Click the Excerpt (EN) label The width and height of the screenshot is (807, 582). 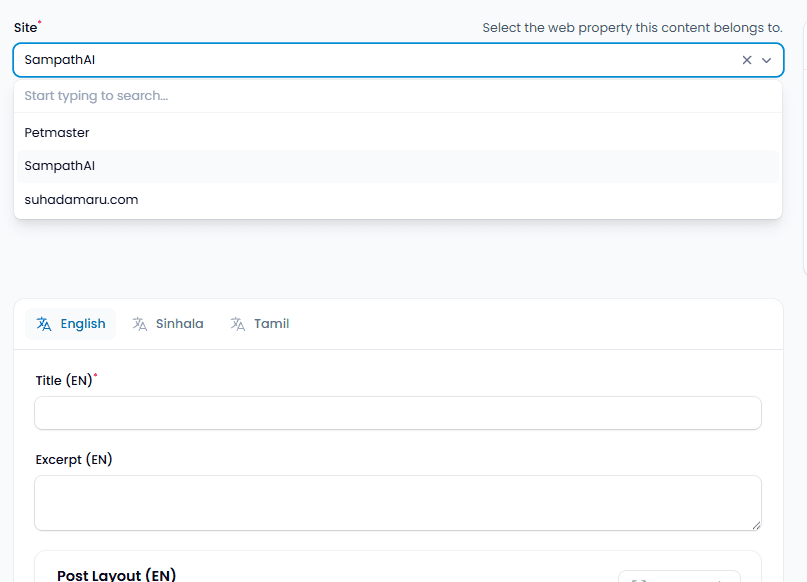(74, 460)
